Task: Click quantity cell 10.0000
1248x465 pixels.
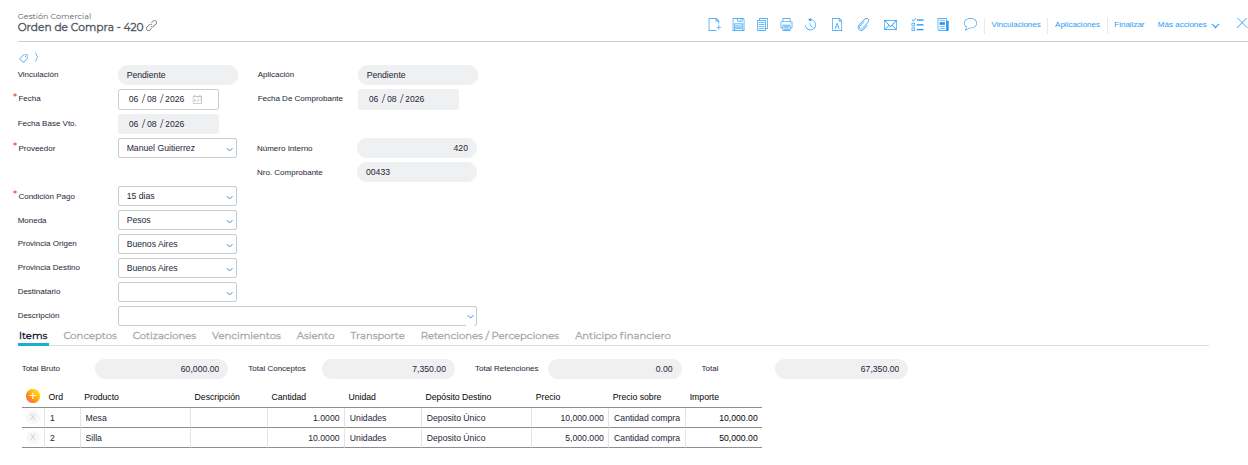Action: (x=305, y=438)
